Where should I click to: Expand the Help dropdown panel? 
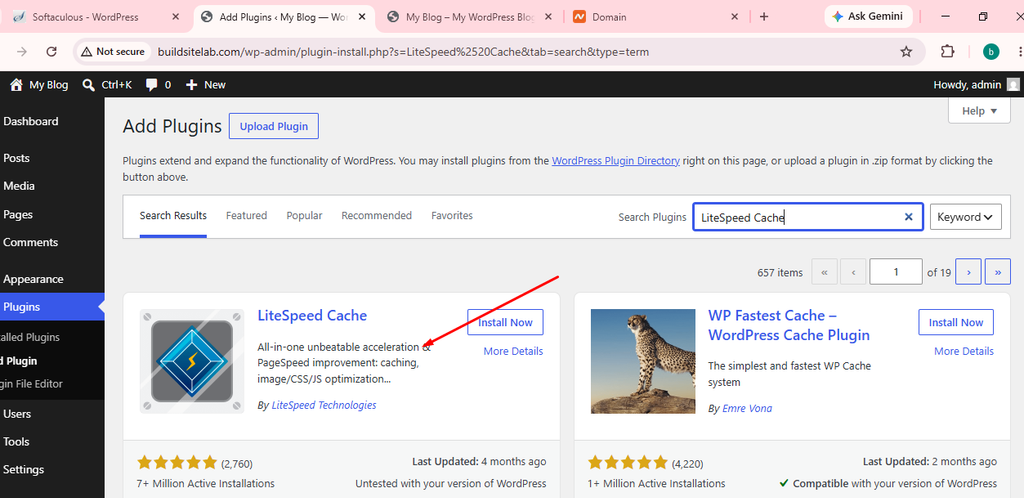click(x=980, y=111)
